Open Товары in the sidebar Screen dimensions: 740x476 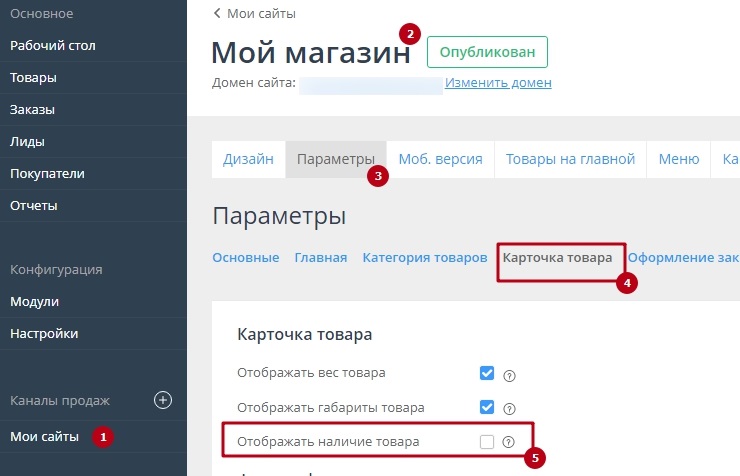(93, 78)
